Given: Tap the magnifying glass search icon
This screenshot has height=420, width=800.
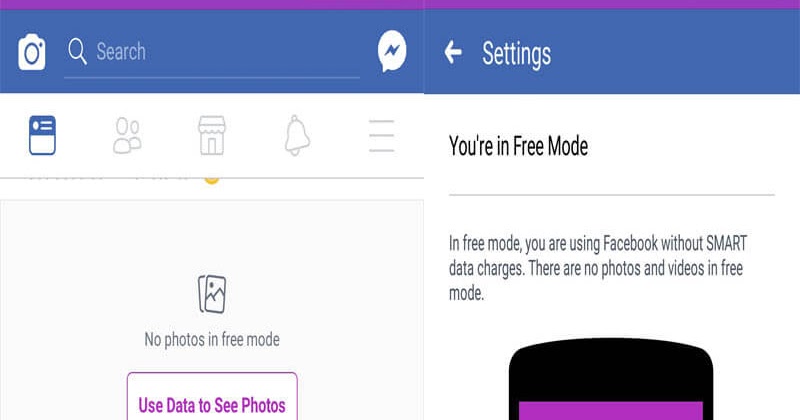Looking at the screenshot, I should point(78,51).
